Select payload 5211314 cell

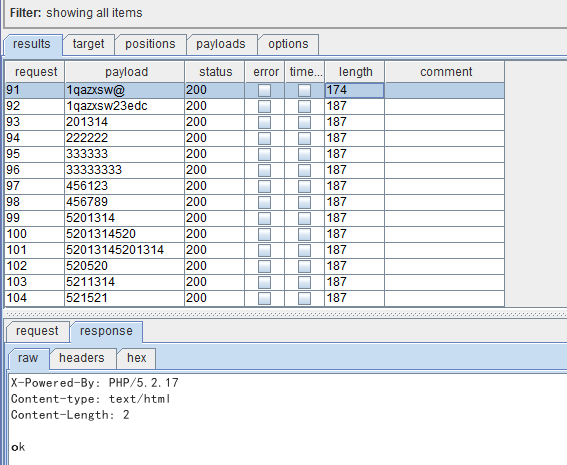pos(125,282)
